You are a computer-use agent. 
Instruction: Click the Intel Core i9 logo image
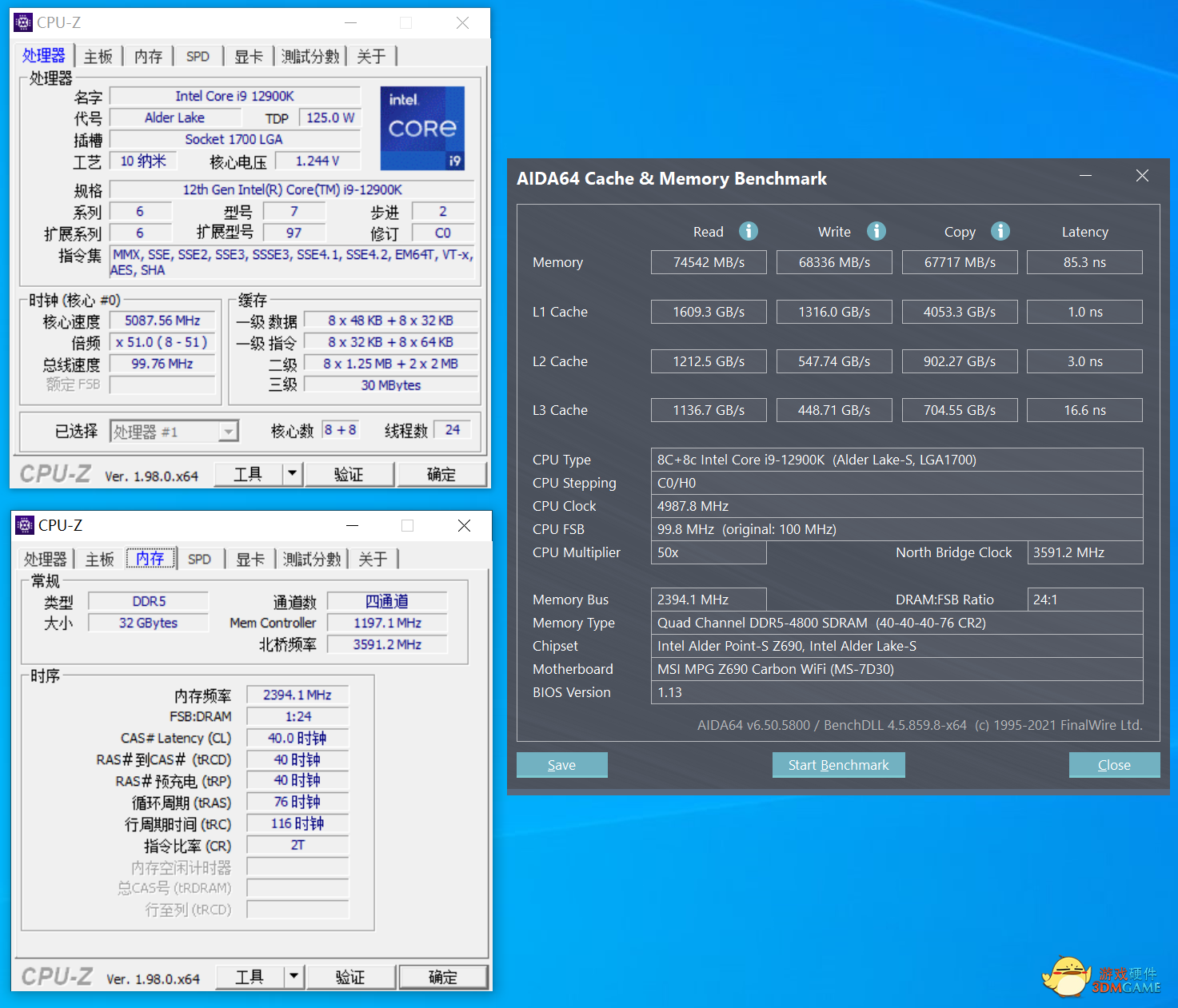point(422,128)
